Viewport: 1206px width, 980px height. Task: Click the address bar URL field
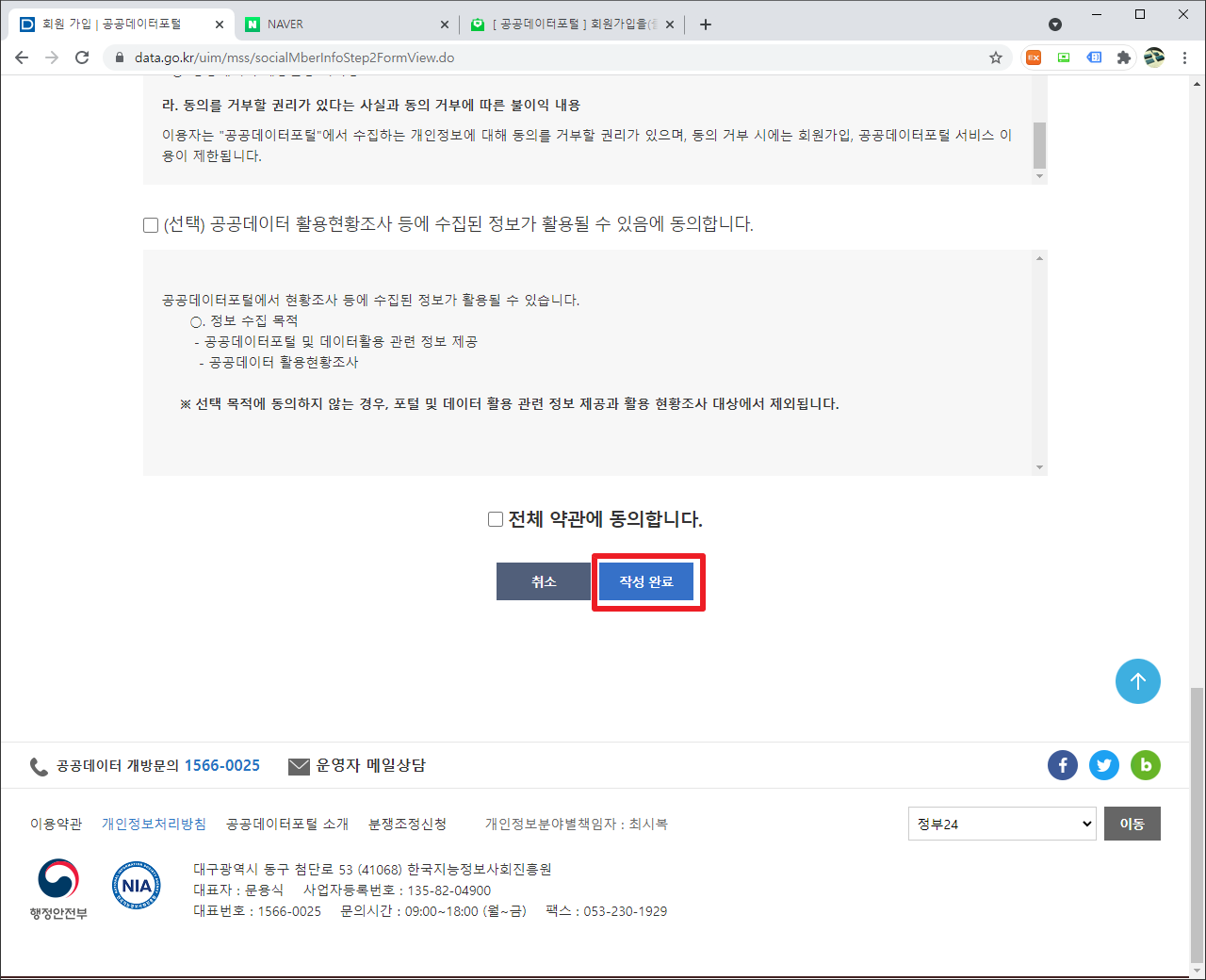tap(556, 57)
